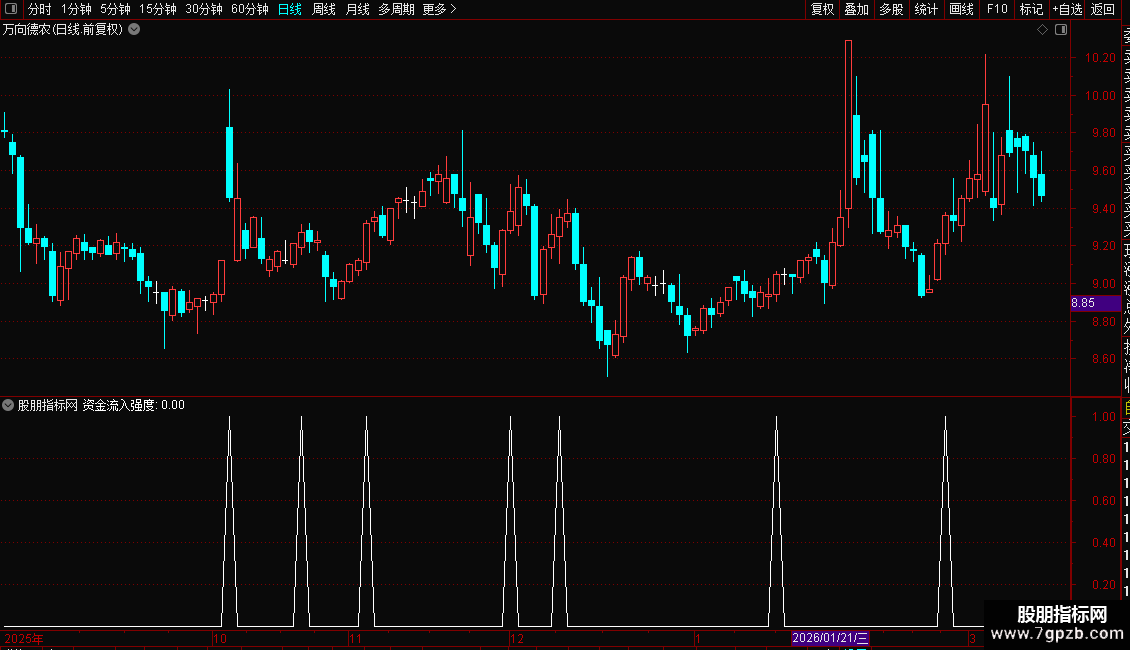Click the 返回 back button
This screenshot has width=1130, height=650.
pos(1103,9)
